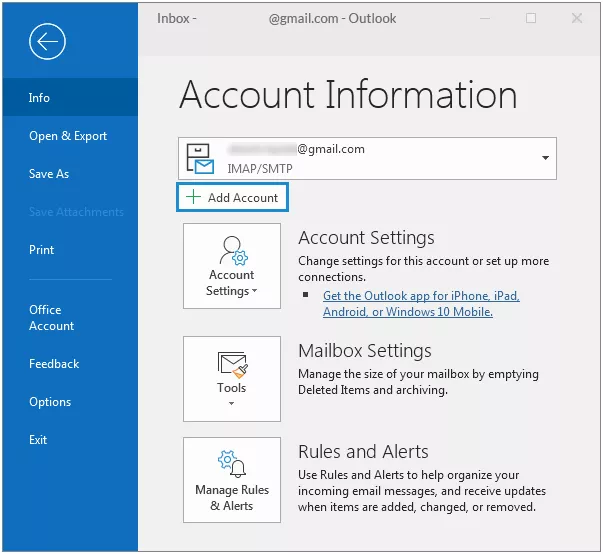Choose Exit in the sidebar
The height and width of the screenshot is (554, 603).
point(38,439)
